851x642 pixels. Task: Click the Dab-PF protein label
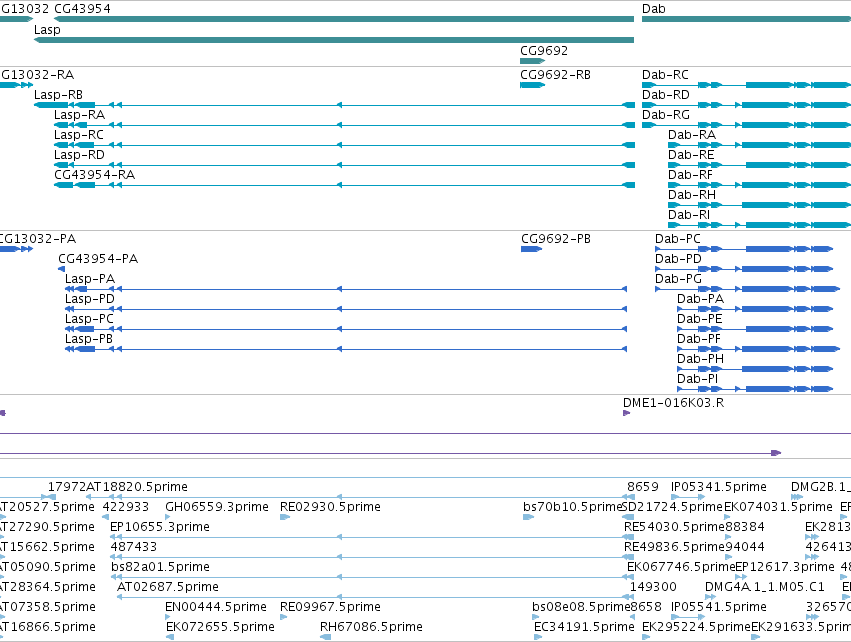click(x=699, y=339)
